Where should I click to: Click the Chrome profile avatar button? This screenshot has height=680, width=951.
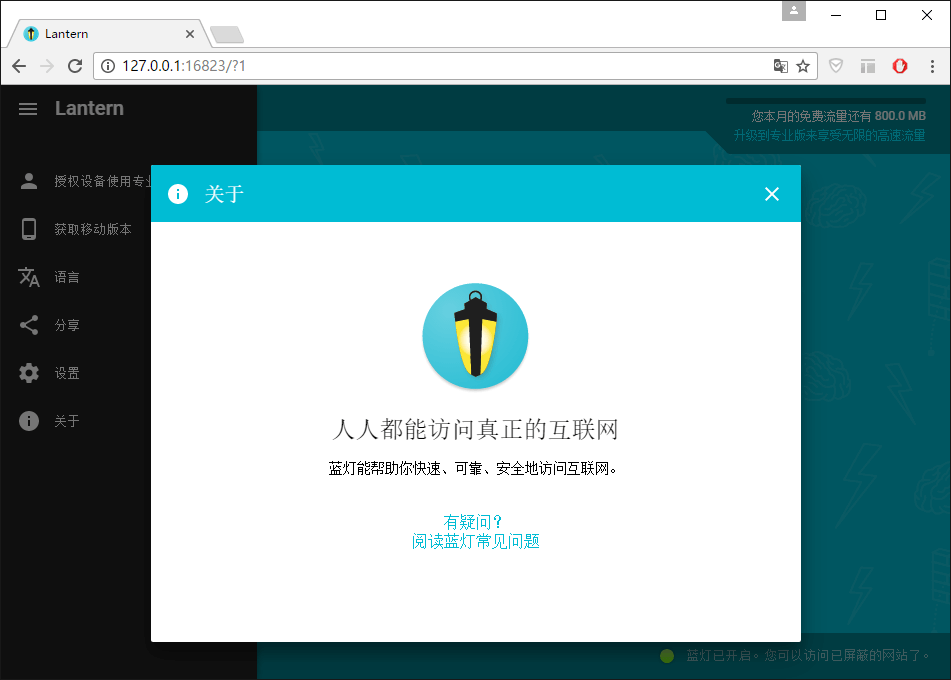(x=793, y=11)
